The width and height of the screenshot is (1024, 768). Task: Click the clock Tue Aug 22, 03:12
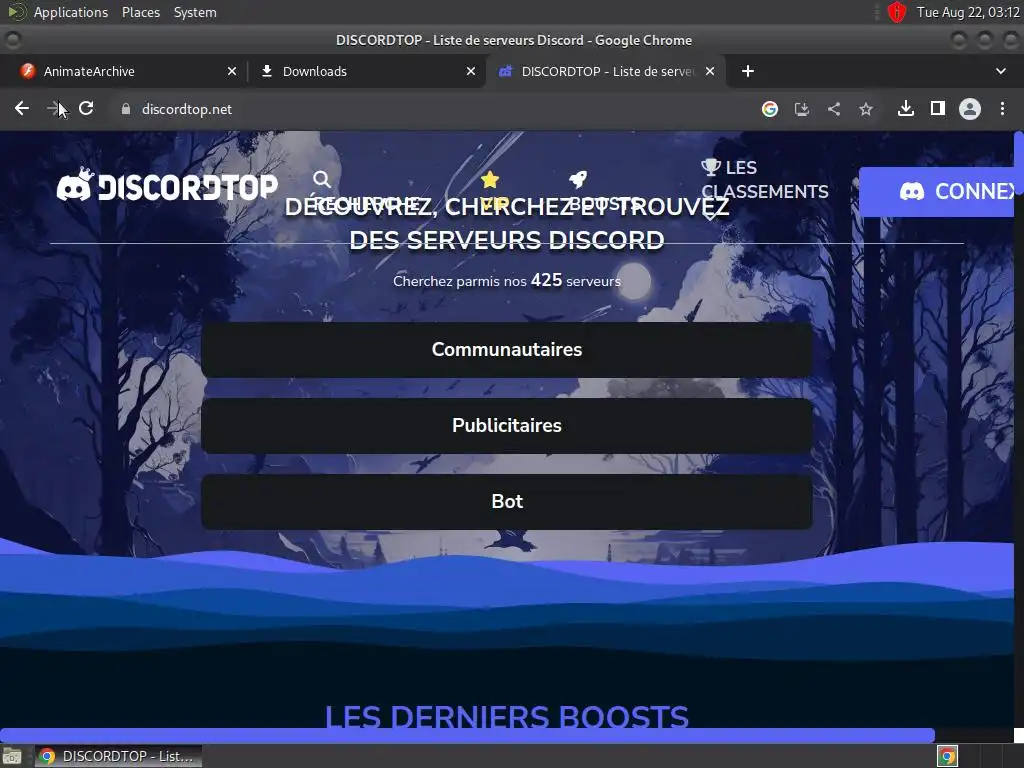click(968, 12)
